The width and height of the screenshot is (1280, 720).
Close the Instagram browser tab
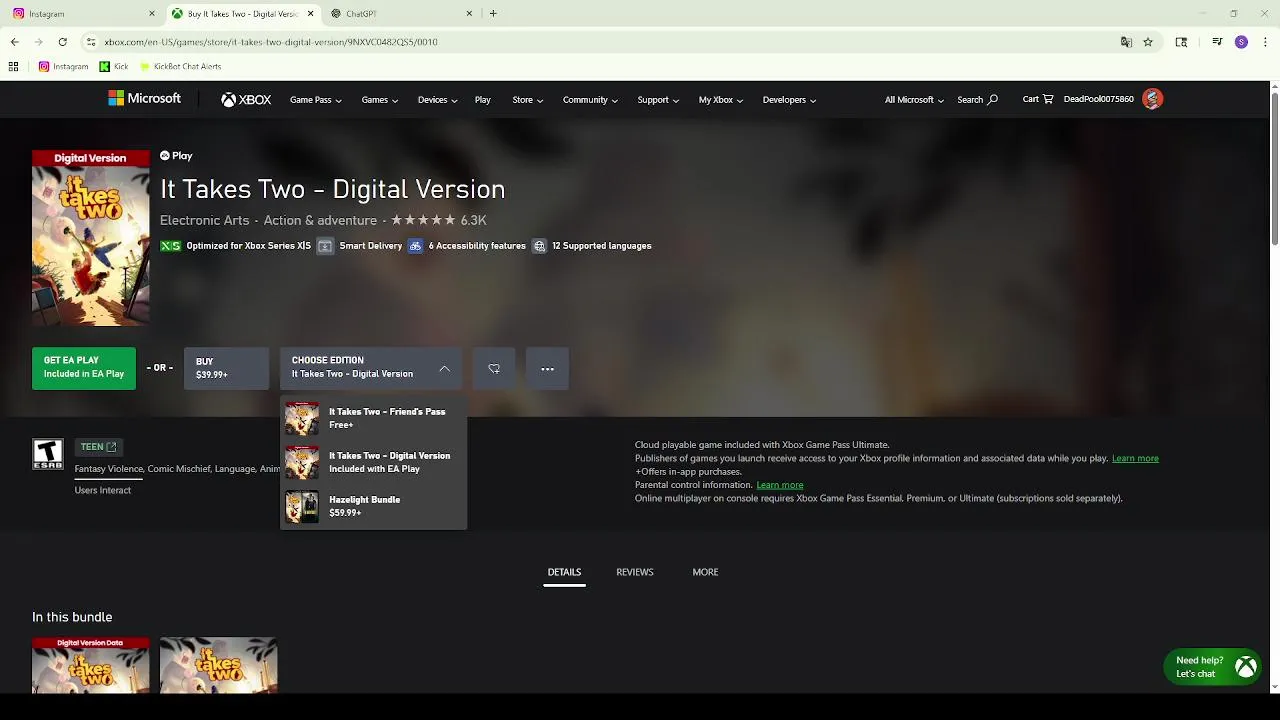[x=152, y=14]
